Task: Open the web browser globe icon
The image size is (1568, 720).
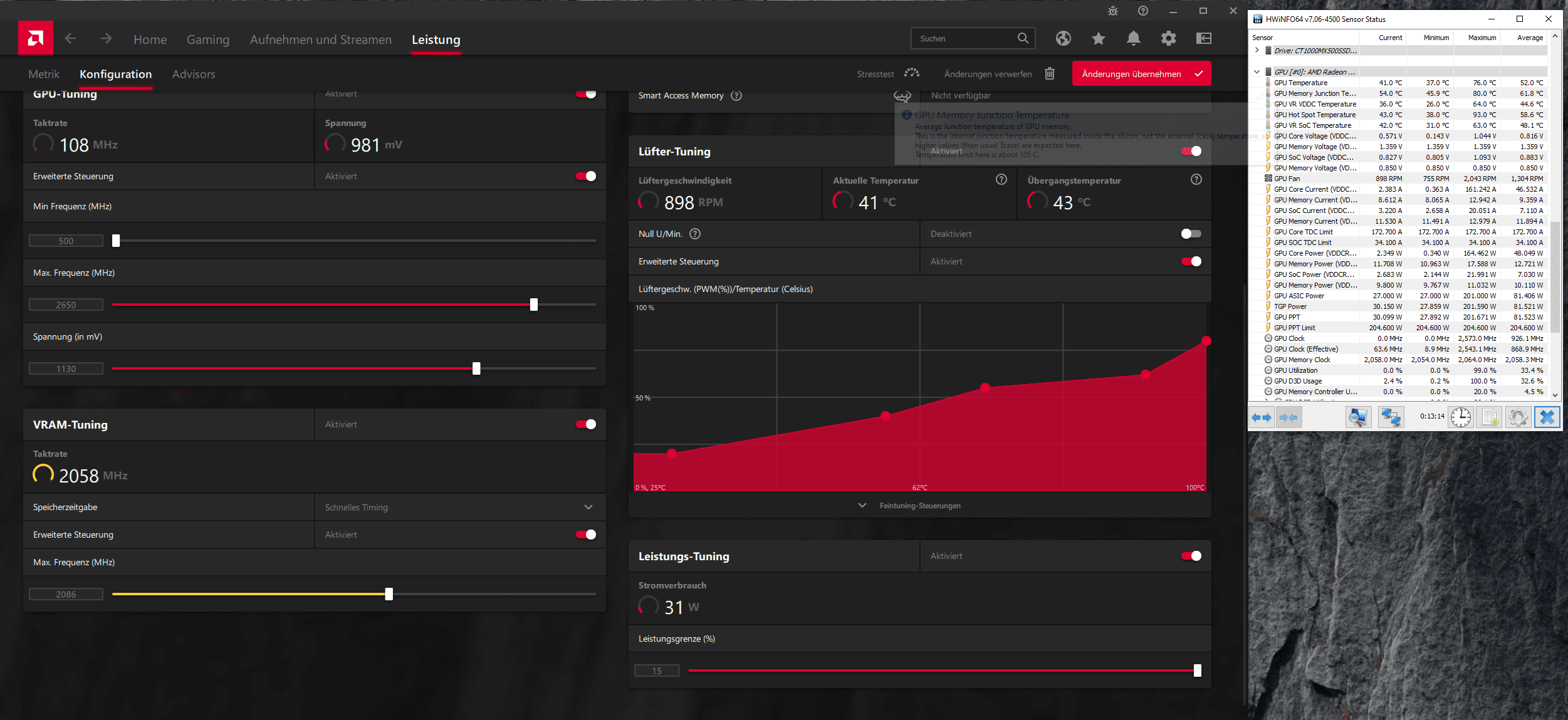Action: 1063,39
